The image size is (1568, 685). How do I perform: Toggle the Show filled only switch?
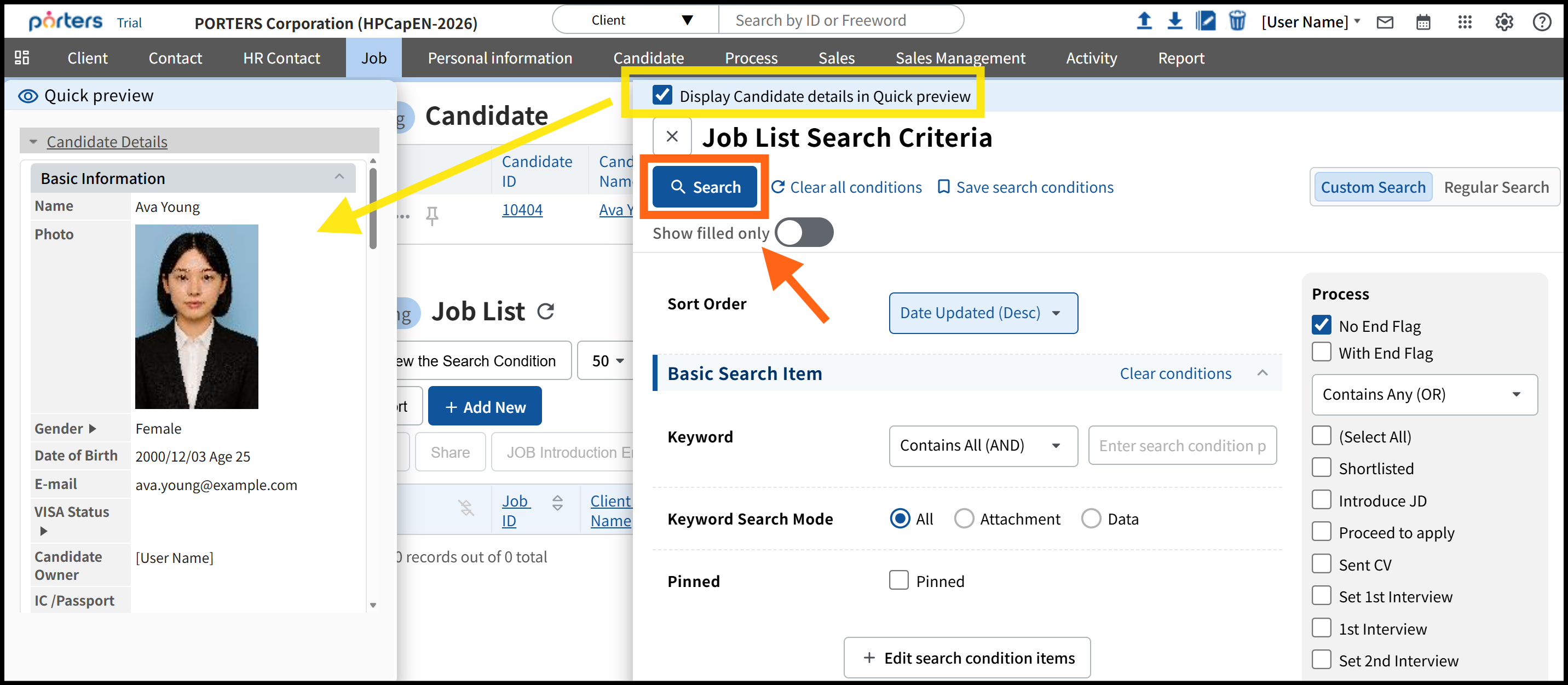[804, 233]
